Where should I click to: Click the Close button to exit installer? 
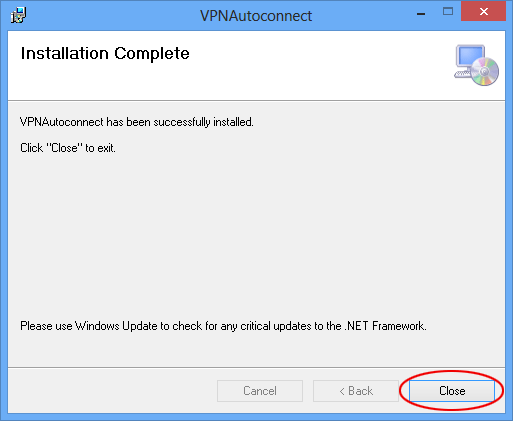452,391
